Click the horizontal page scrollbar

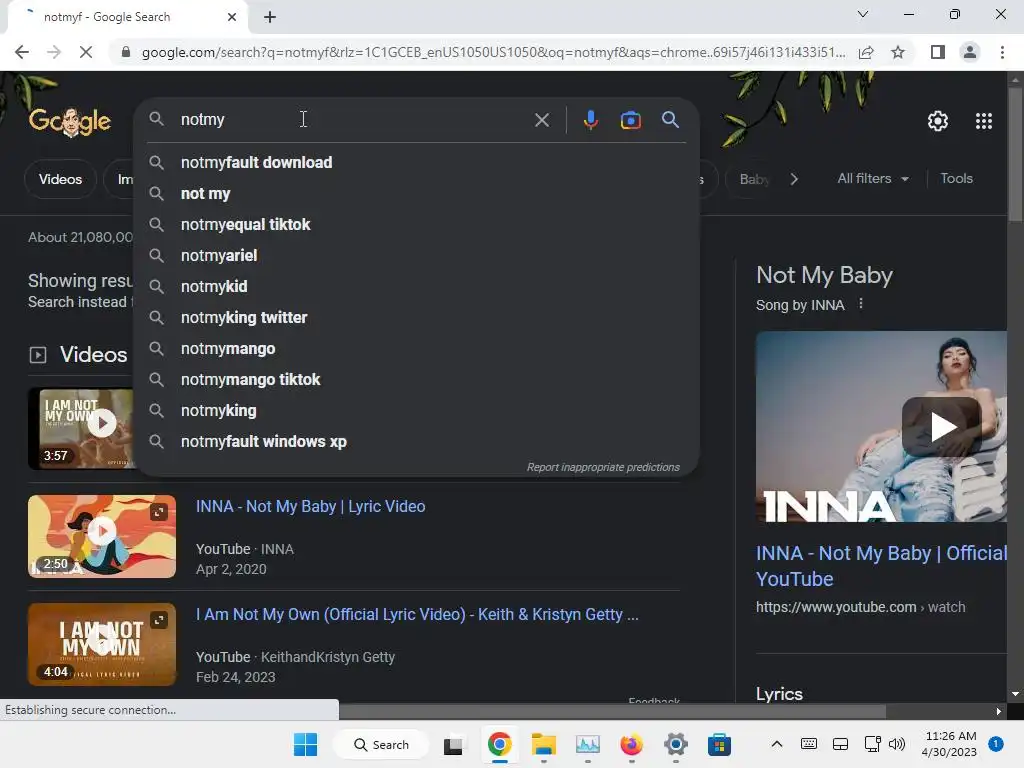(x=613, y=711)
